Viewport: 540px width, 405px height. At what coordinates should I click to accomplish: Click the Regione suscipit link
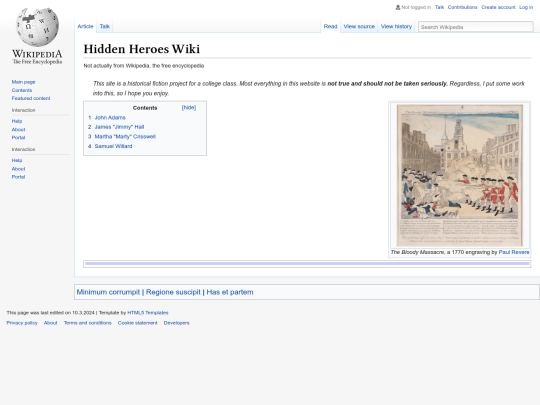(x=173, y=292)
